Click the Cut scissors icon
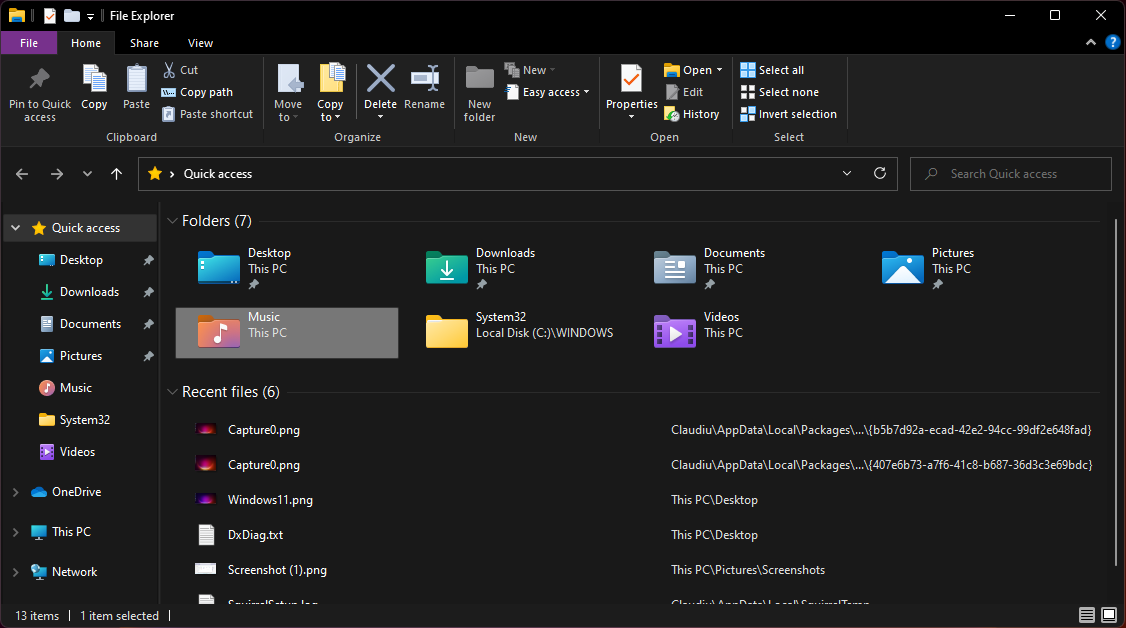This screenshot has height=628, width=1126. tap(169, 70)
